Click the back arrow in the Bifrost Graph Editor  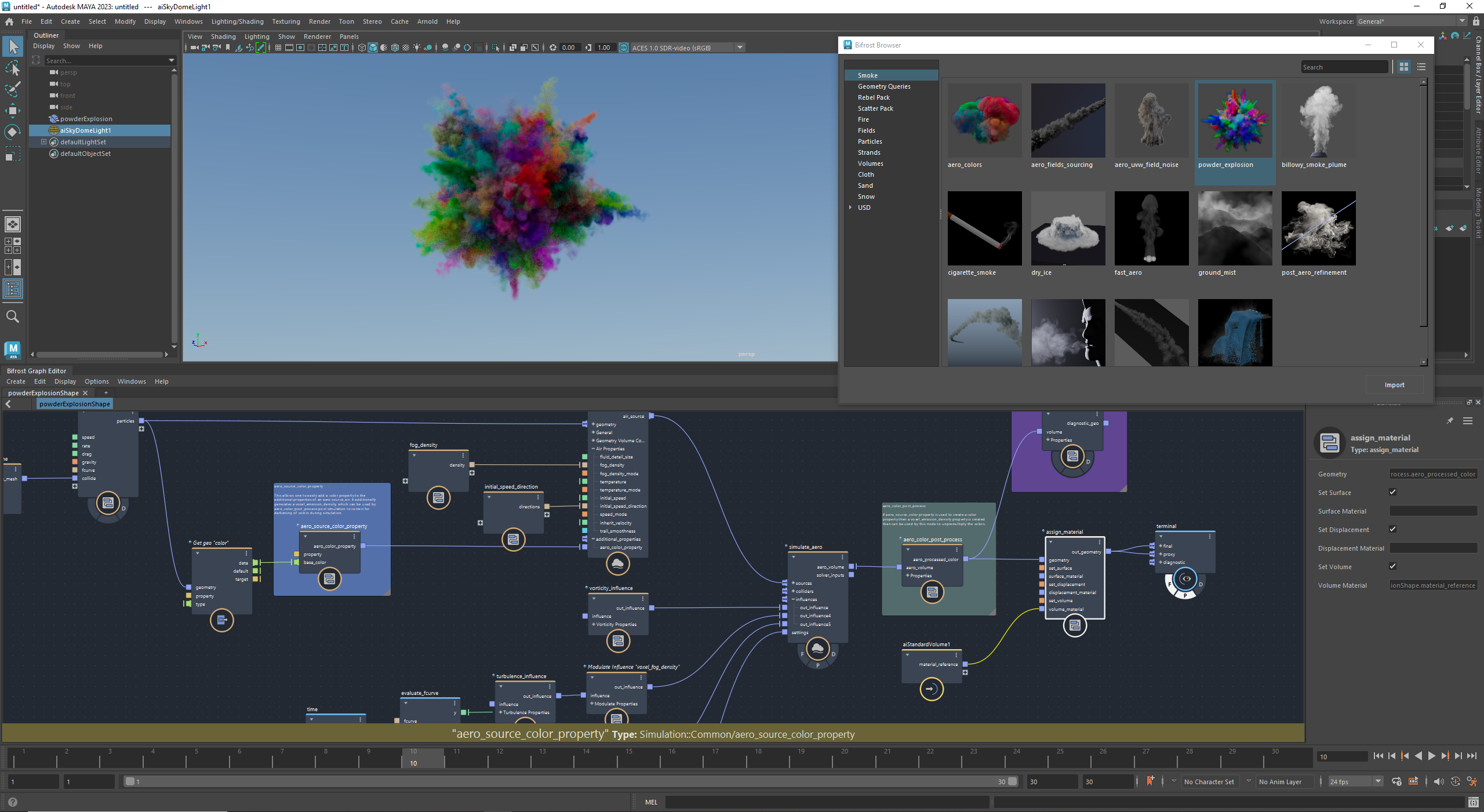click(x=8, y=403)
